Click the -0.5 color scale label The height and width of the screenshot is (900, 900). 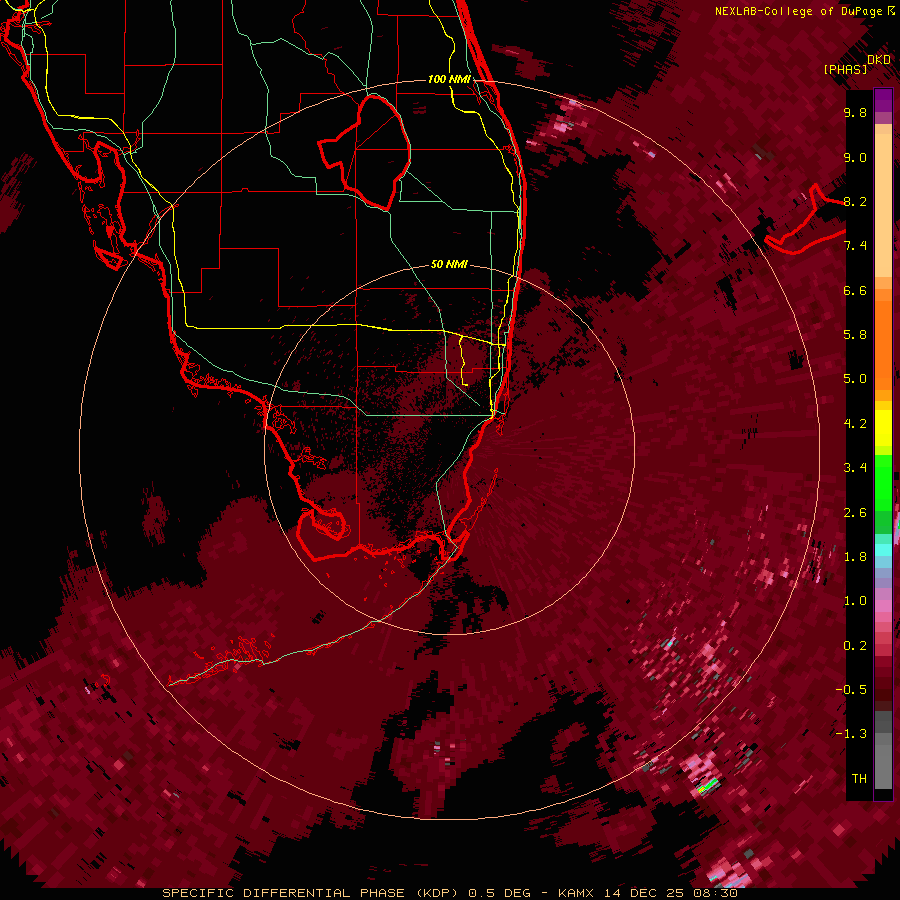(x=851, y=690)
